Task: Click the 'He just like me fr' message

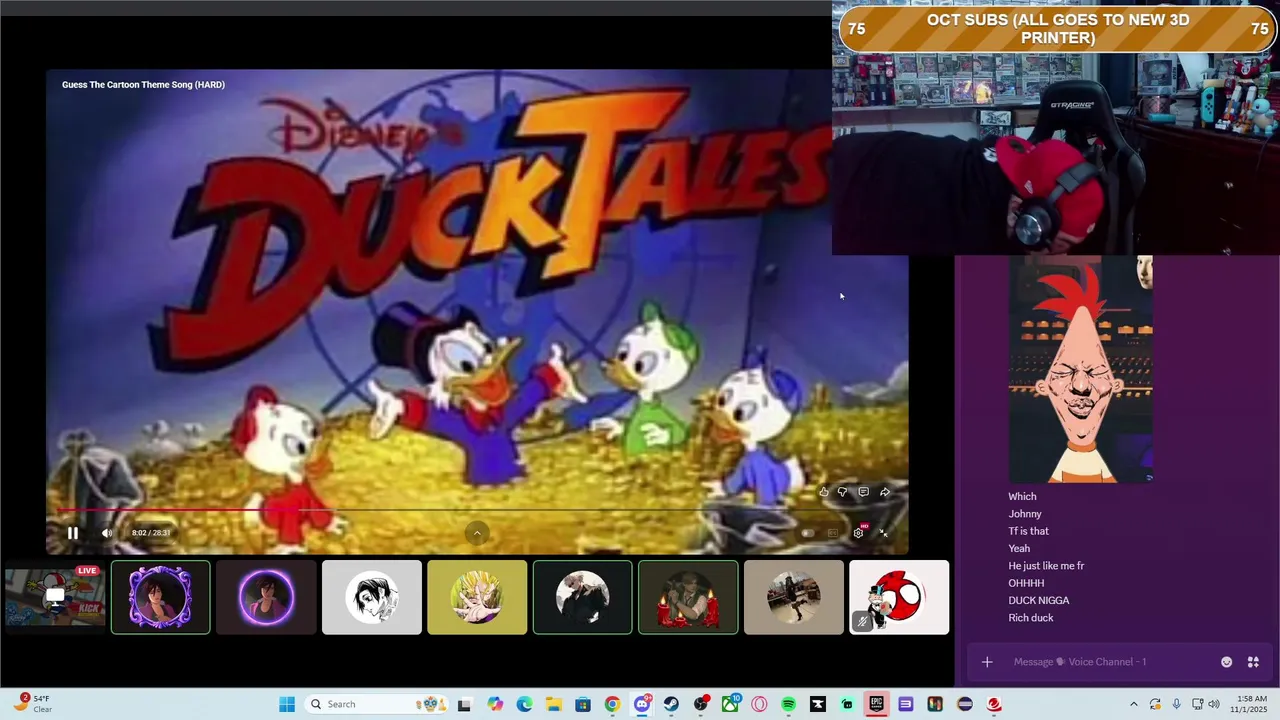Action: [x=1046, y=566]
